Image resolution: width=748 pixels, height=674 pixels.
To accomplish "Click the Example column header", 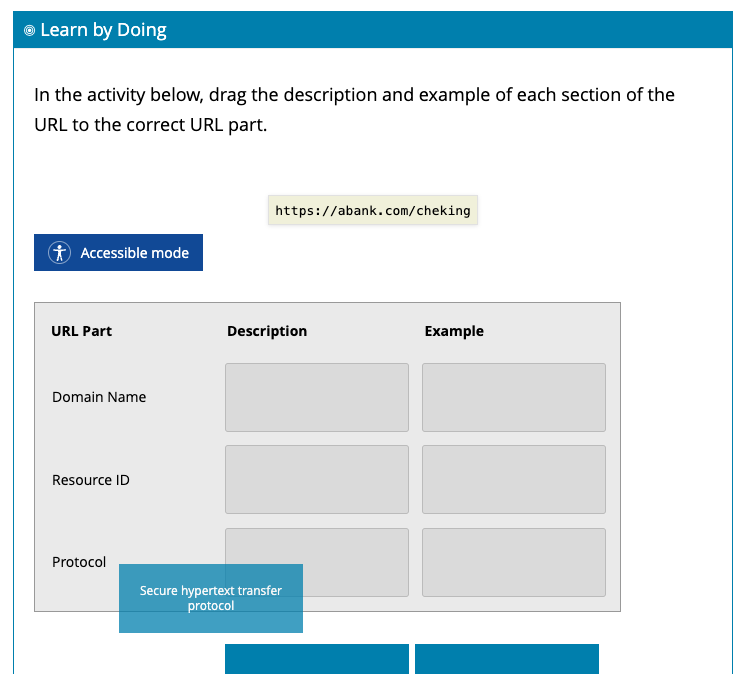I will click(x=454, y=331).
